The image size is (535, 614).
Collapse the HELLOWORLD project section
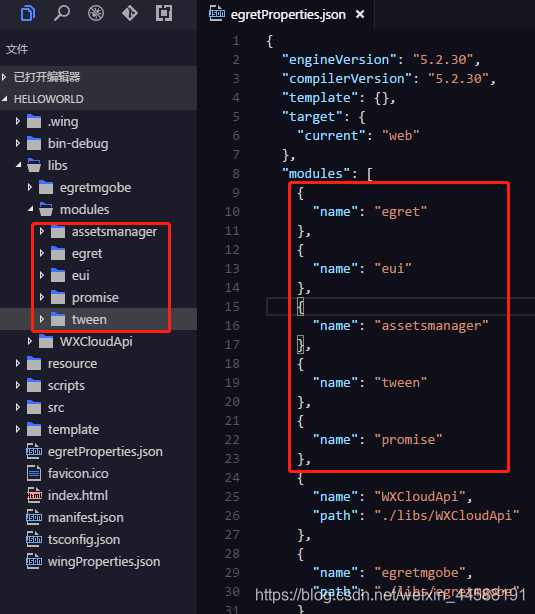(x=4, y=99)
